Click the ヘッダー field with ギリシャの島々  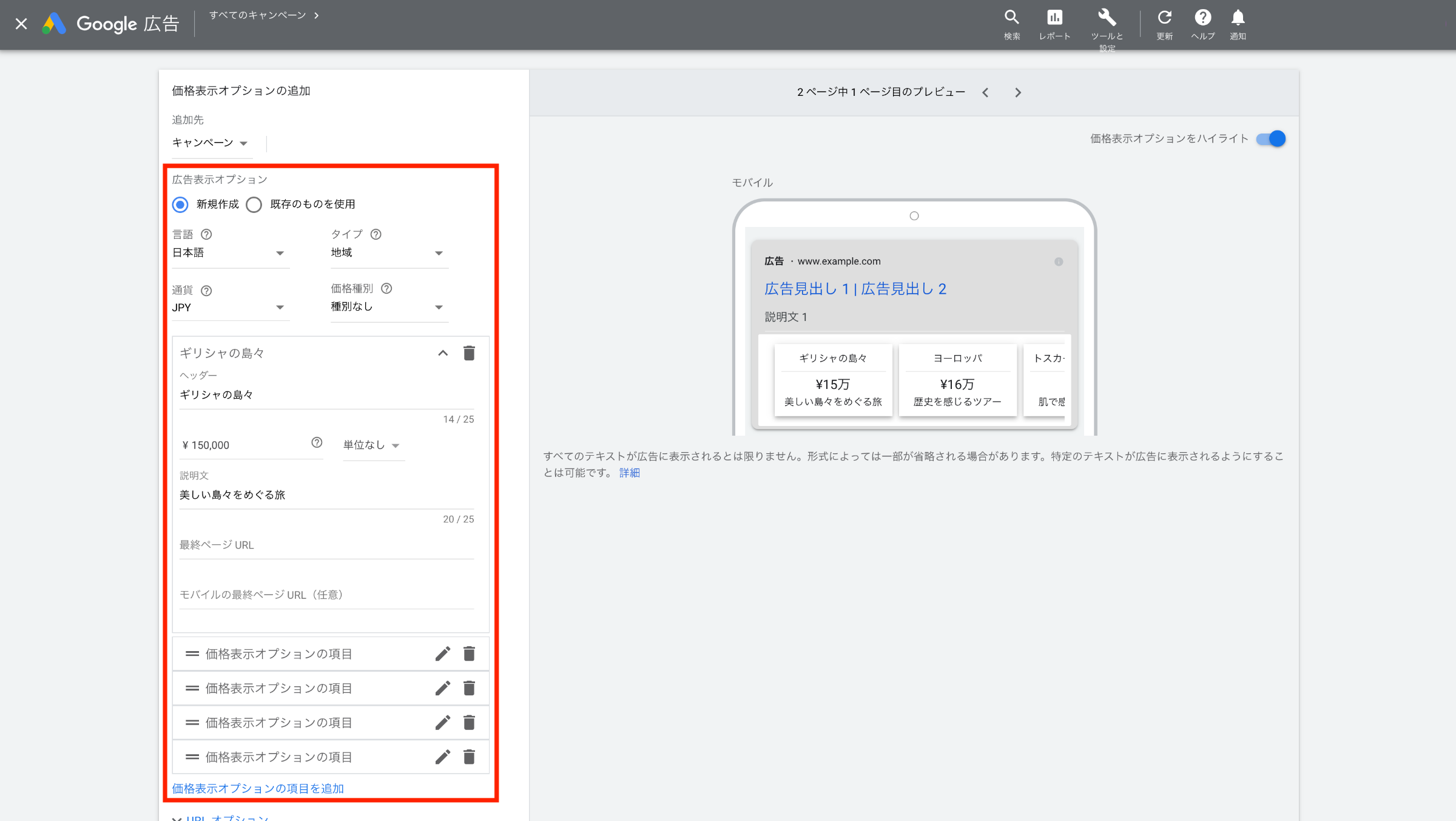tap(326, 395)
